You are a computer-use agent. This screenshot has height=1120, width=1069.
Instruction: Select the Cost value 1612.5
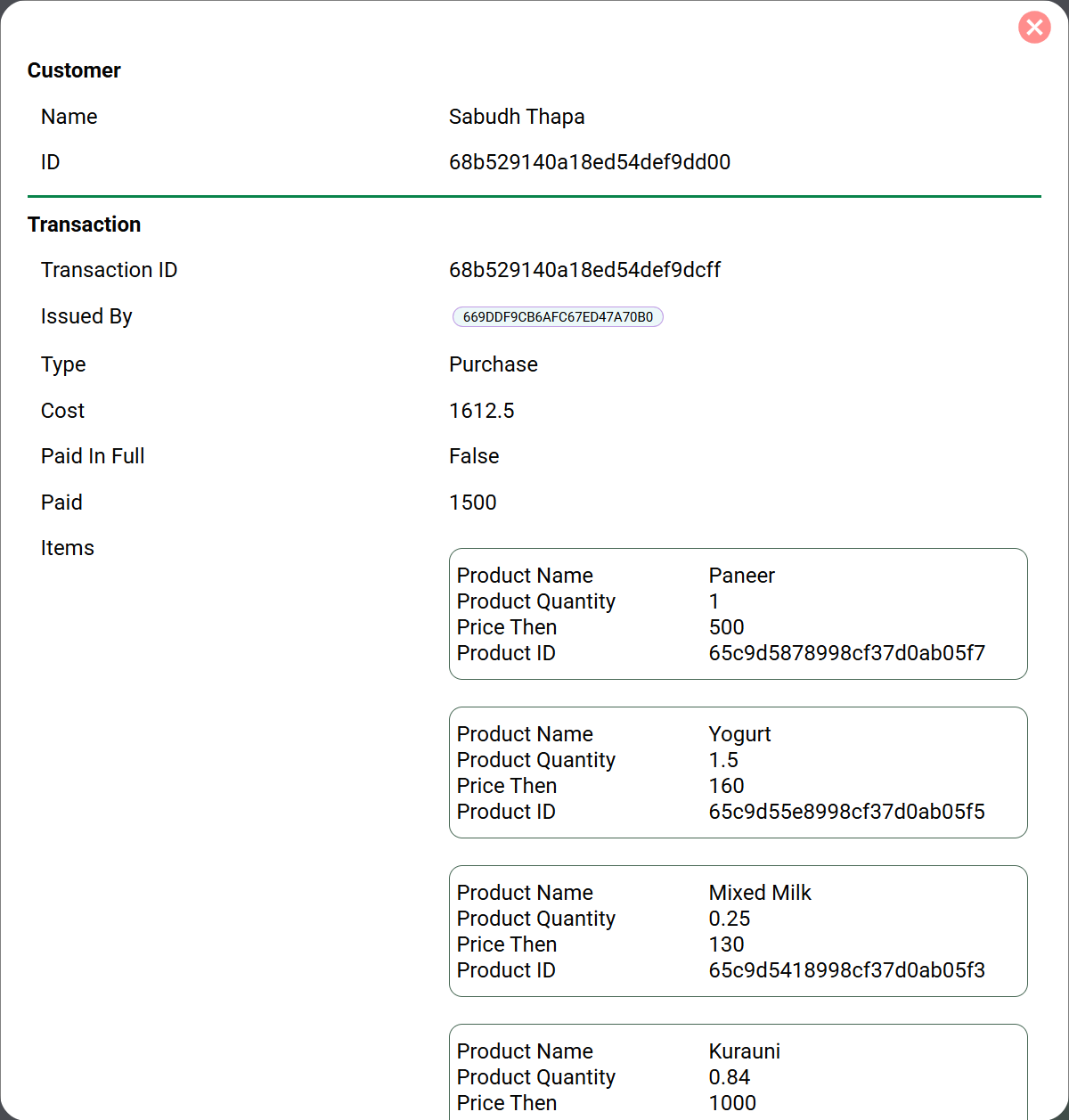tap(482, 411)
